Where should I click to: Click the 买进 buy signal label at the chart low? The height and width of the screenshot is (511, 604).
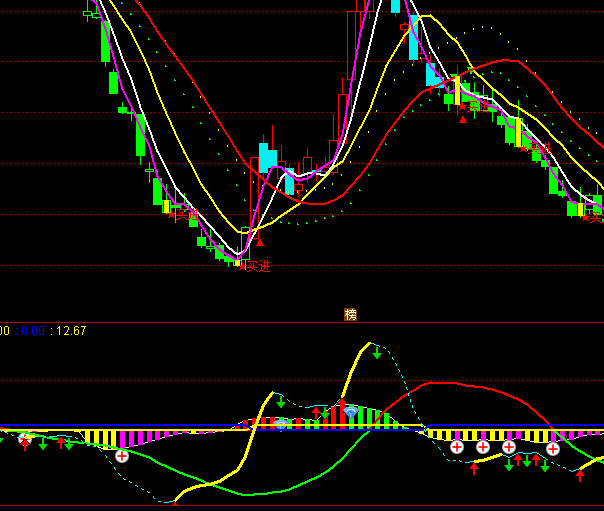pos(258,266)
